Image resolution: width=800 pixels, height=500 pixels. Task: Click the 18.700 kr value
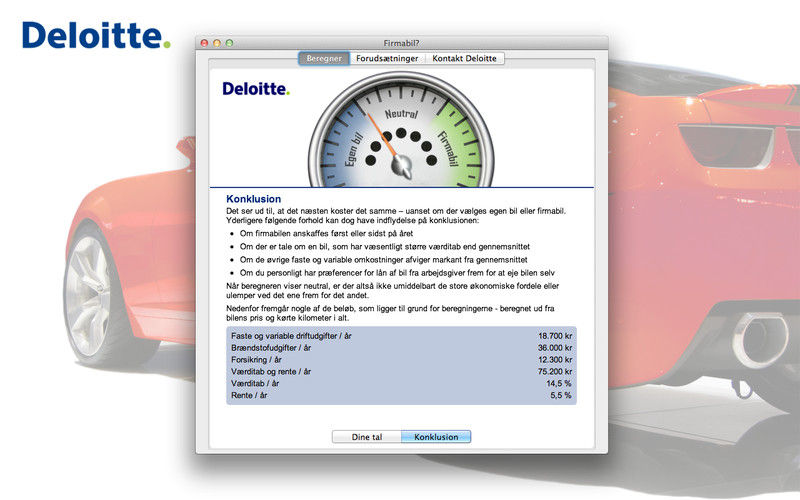pos(555,336)
